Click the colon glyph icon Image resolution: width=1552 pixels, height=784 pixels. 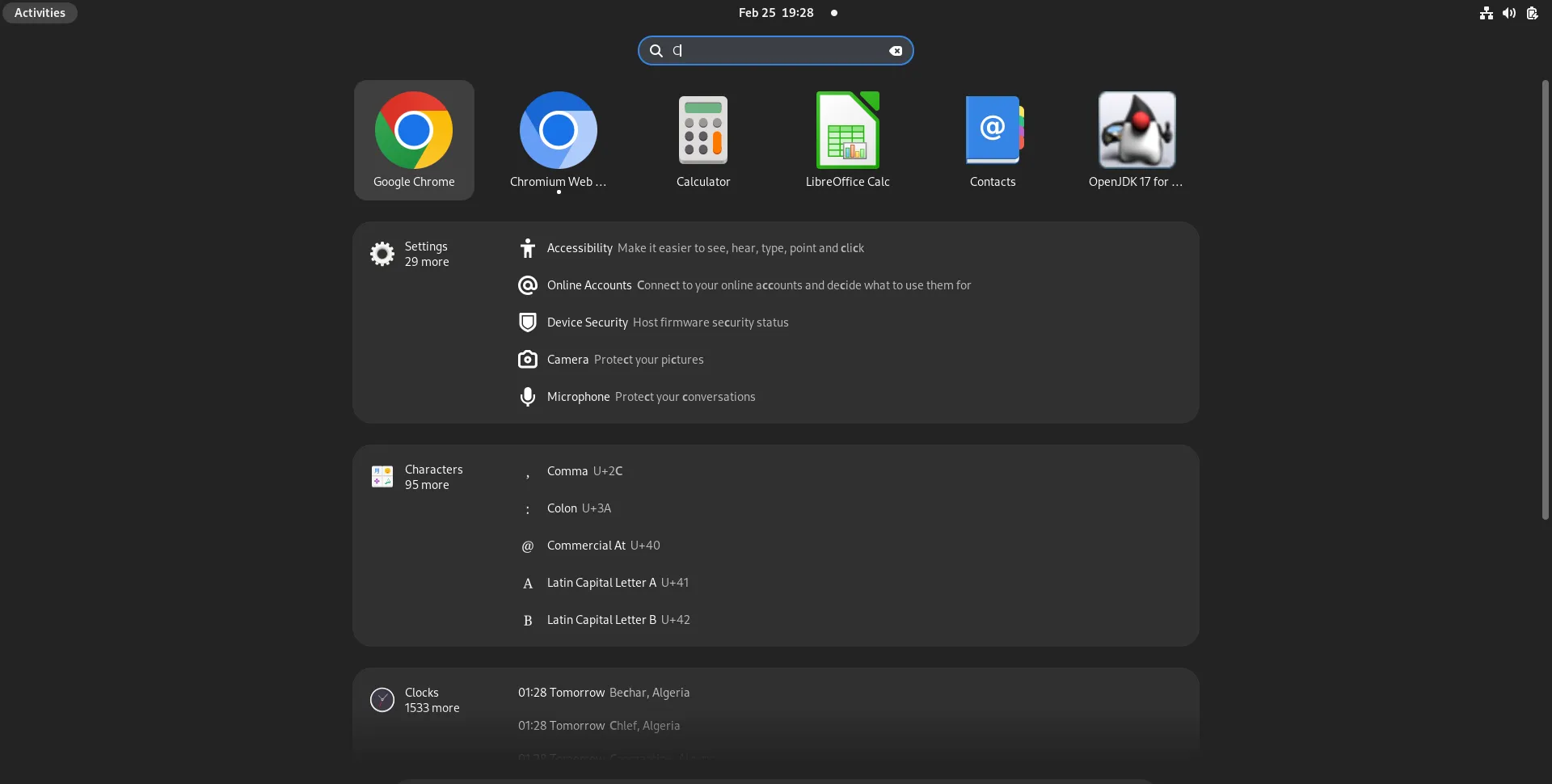[528, 510]
